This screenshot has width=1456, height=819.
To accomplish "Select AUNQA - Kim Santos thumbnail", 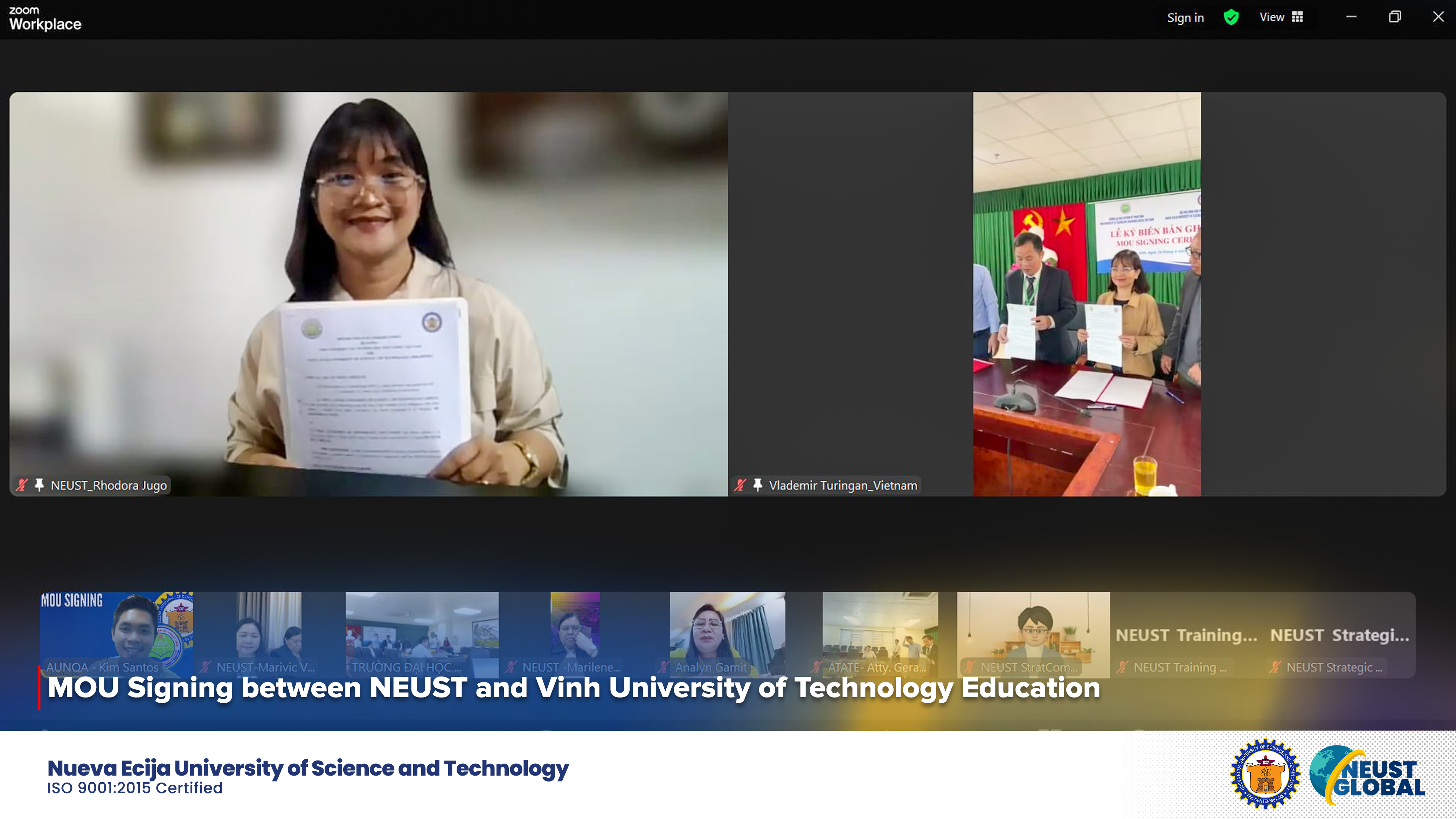I will coord(117,635).
